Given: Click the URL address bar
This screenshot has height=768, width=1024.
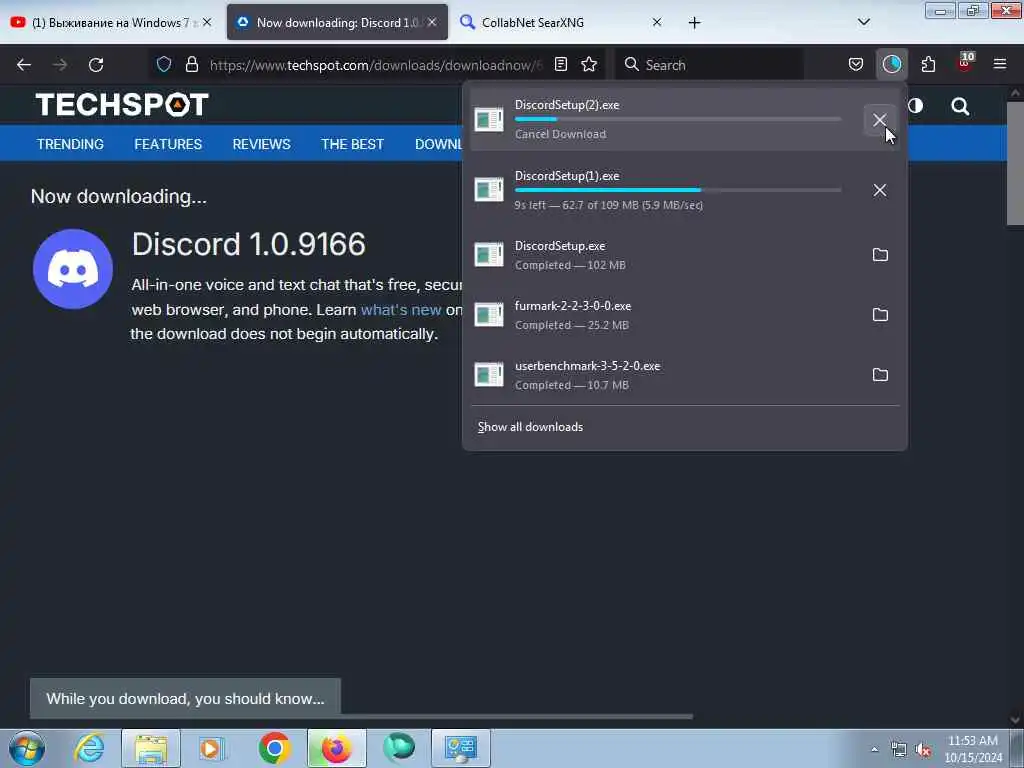Looking at the screenshot, I should tap(376, 65).
